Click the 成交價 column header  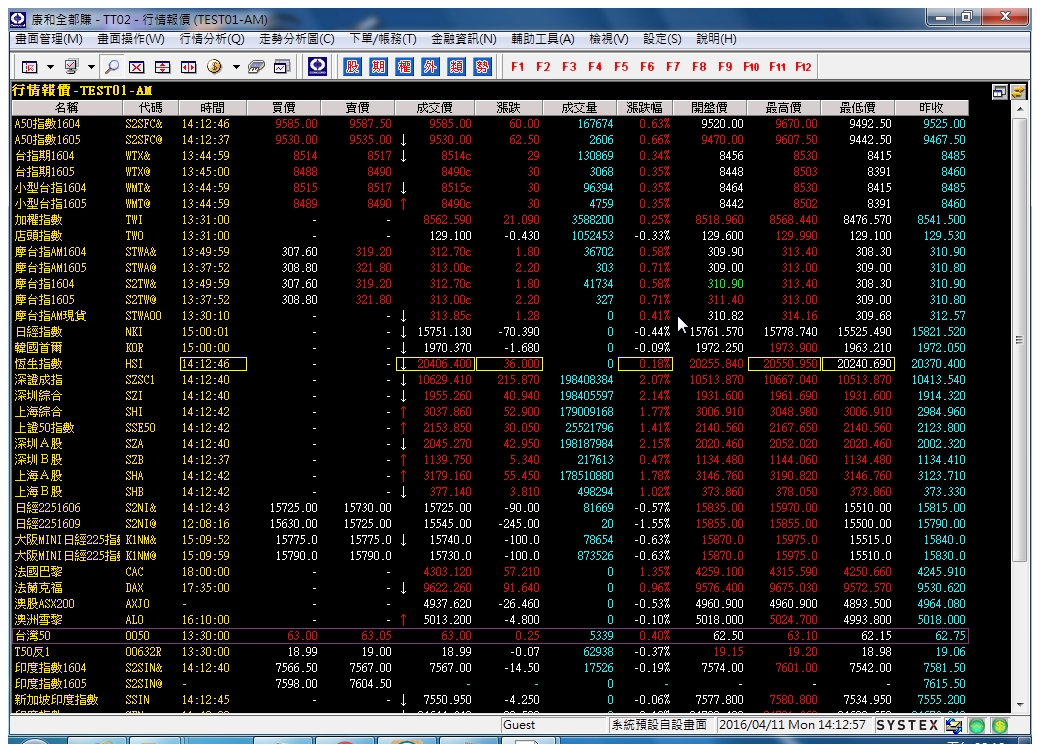434,107
